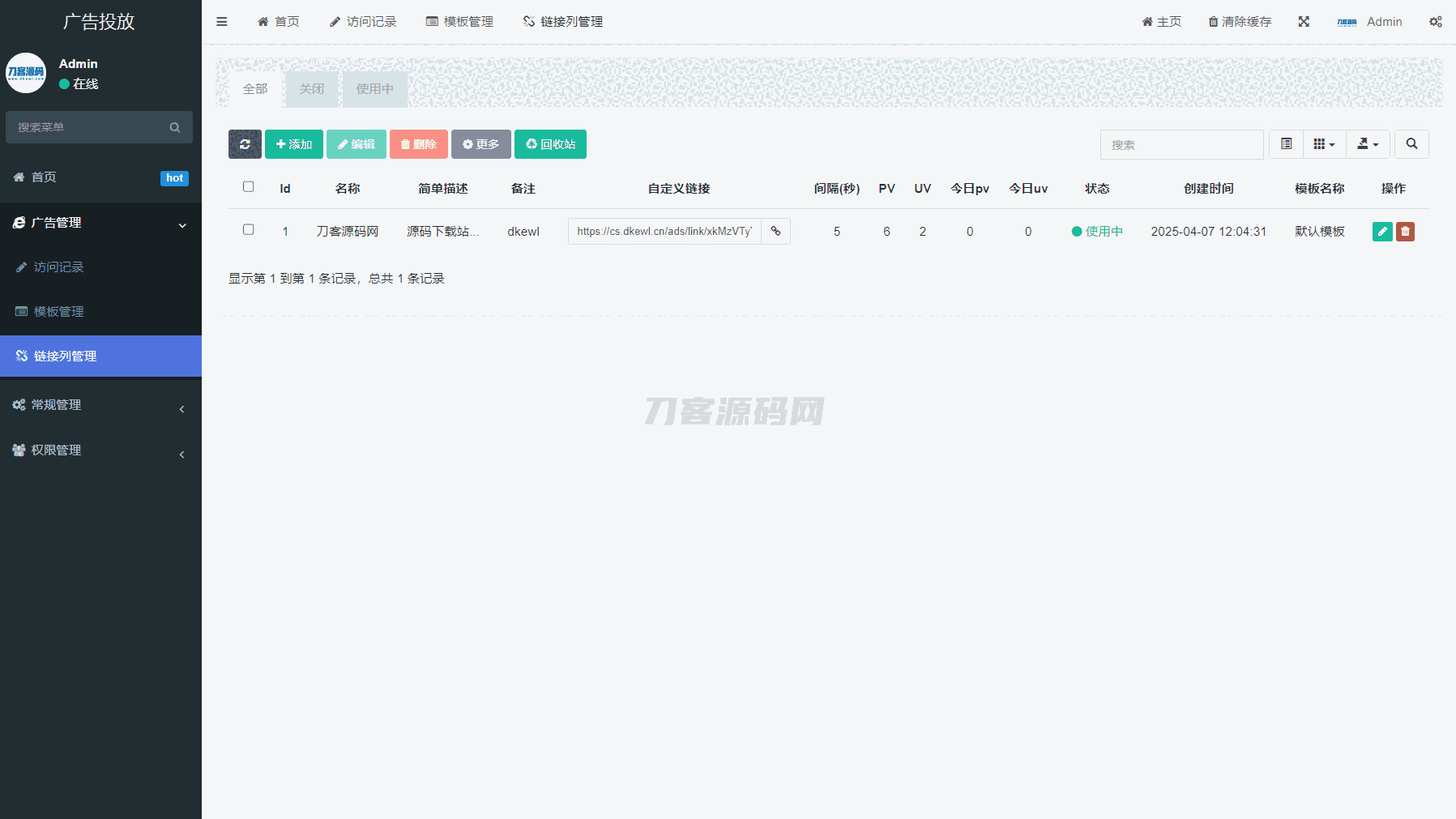Select 链接列管理 in the sidebar
Viewport: 1456px width, 819px height.
tap(100, 356)
